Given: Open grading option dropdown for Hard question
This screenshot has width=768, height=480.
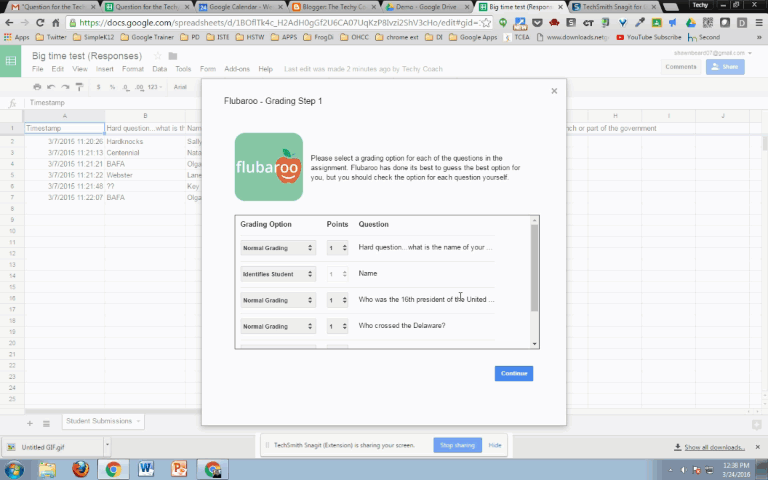Looking at the screenshot, I should (x=278, y=247).
